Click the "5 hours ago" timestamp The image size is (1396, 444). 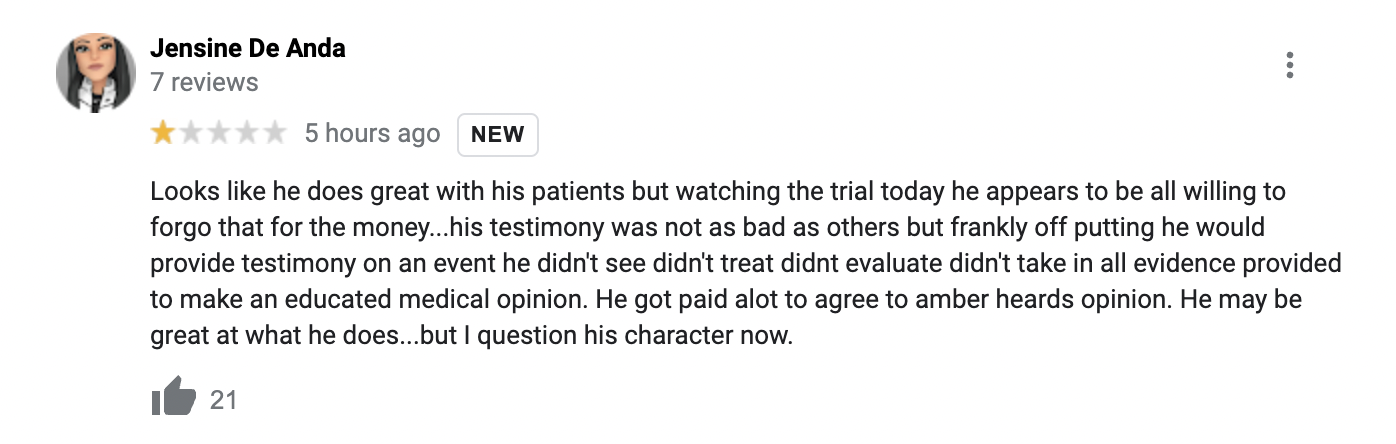(372, 134)
